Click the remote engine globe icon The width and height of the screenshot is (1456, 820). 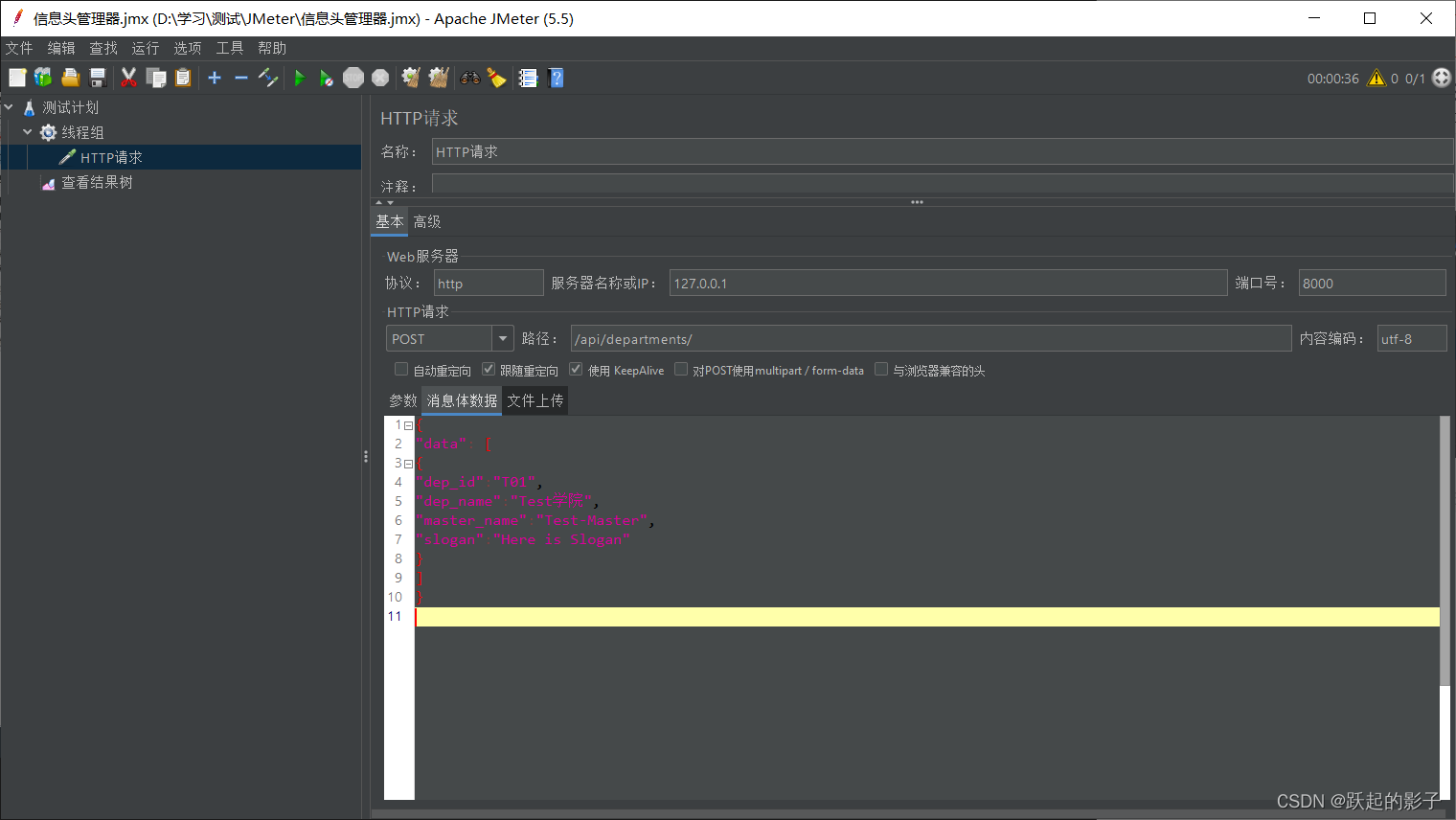pos(1442,78)
